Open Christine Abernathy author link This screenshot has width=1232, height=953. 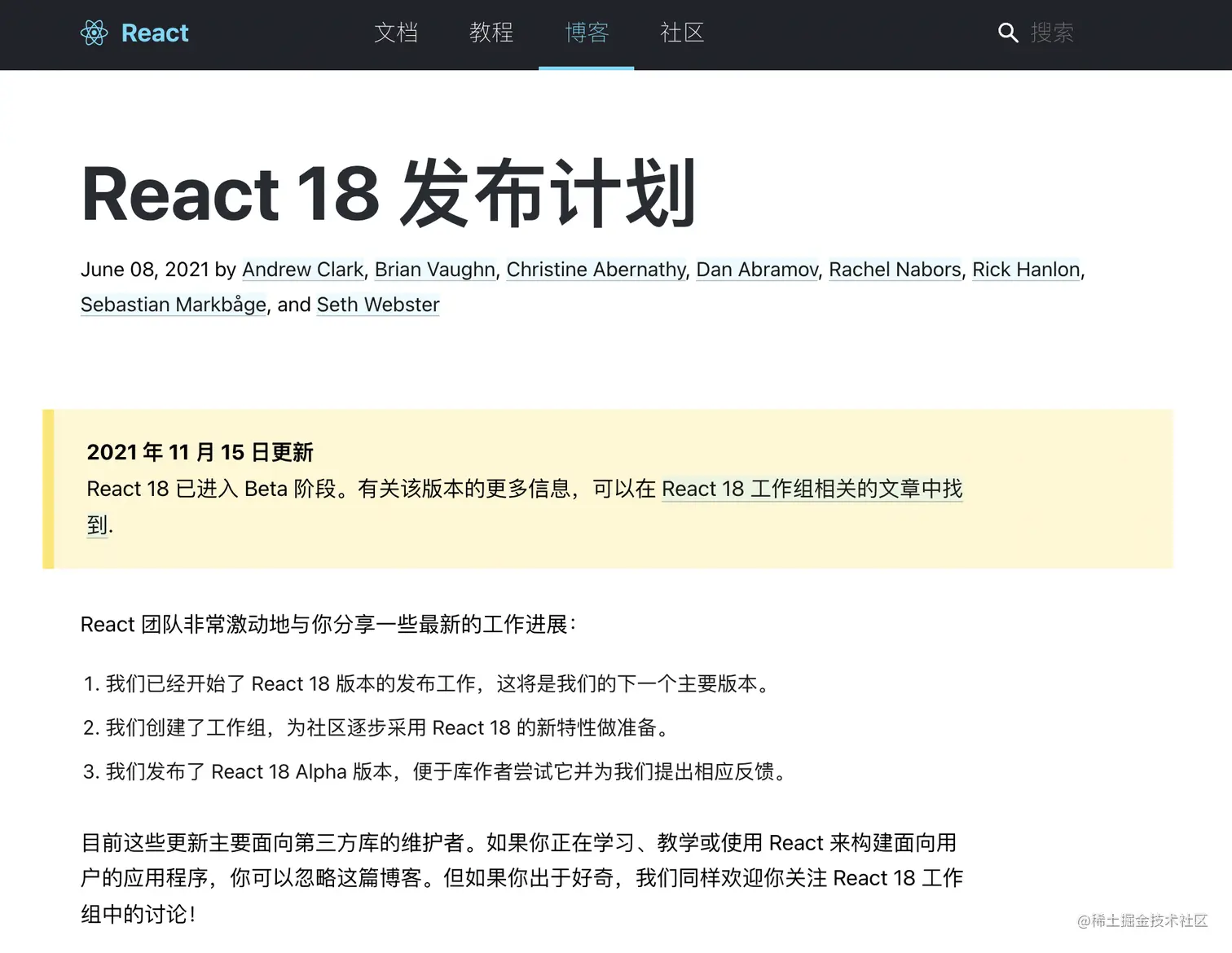point(596,270)
